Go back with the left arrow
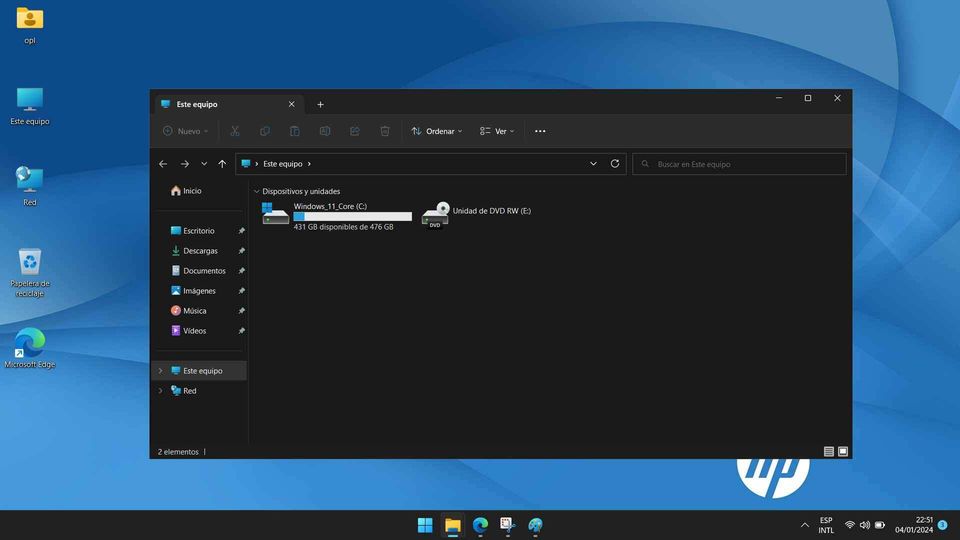This screenshot has height=540, width=960. tap(163, 164)
